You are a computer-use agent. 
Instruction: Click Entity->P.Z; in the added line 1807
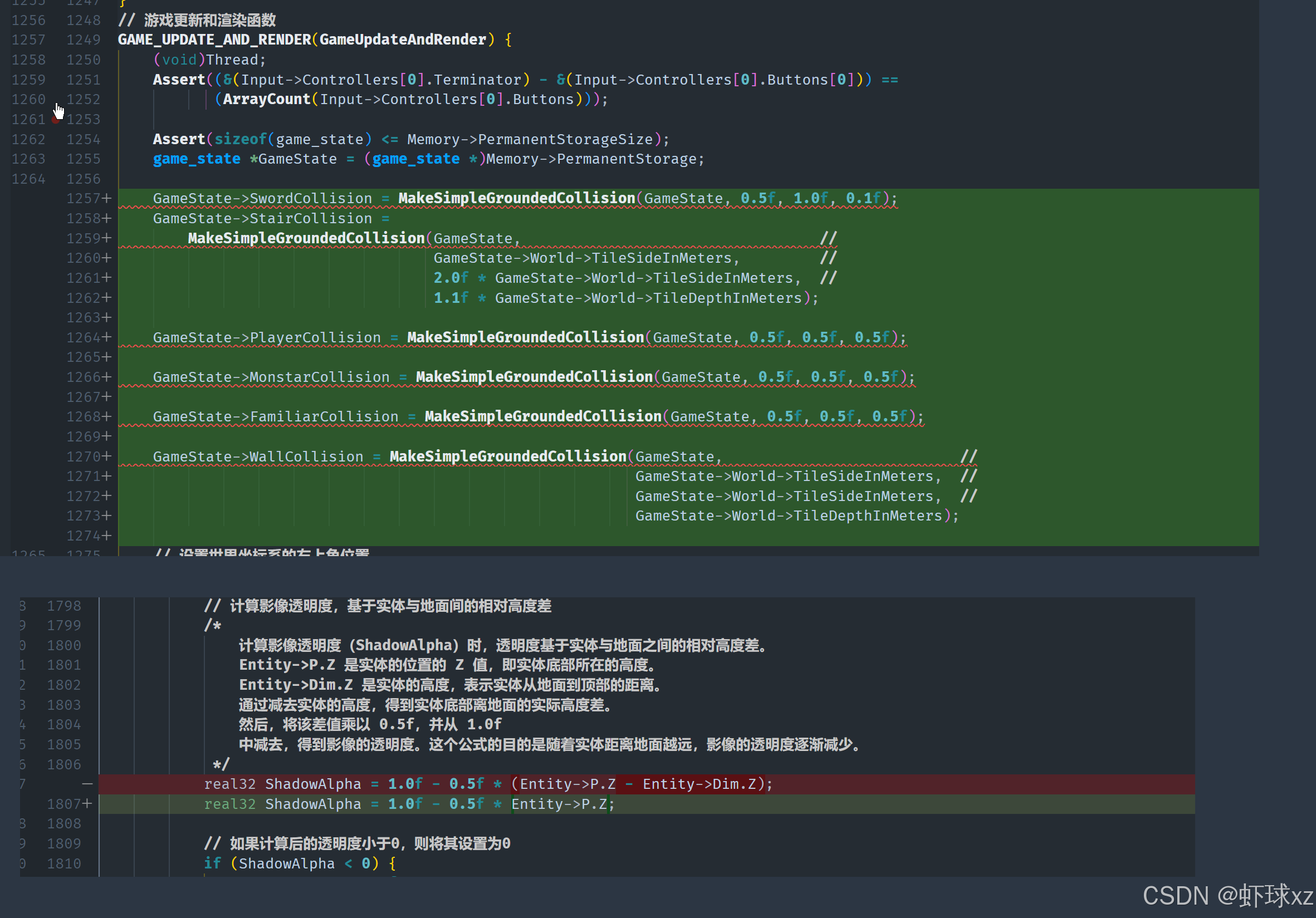tap(564, 804)
